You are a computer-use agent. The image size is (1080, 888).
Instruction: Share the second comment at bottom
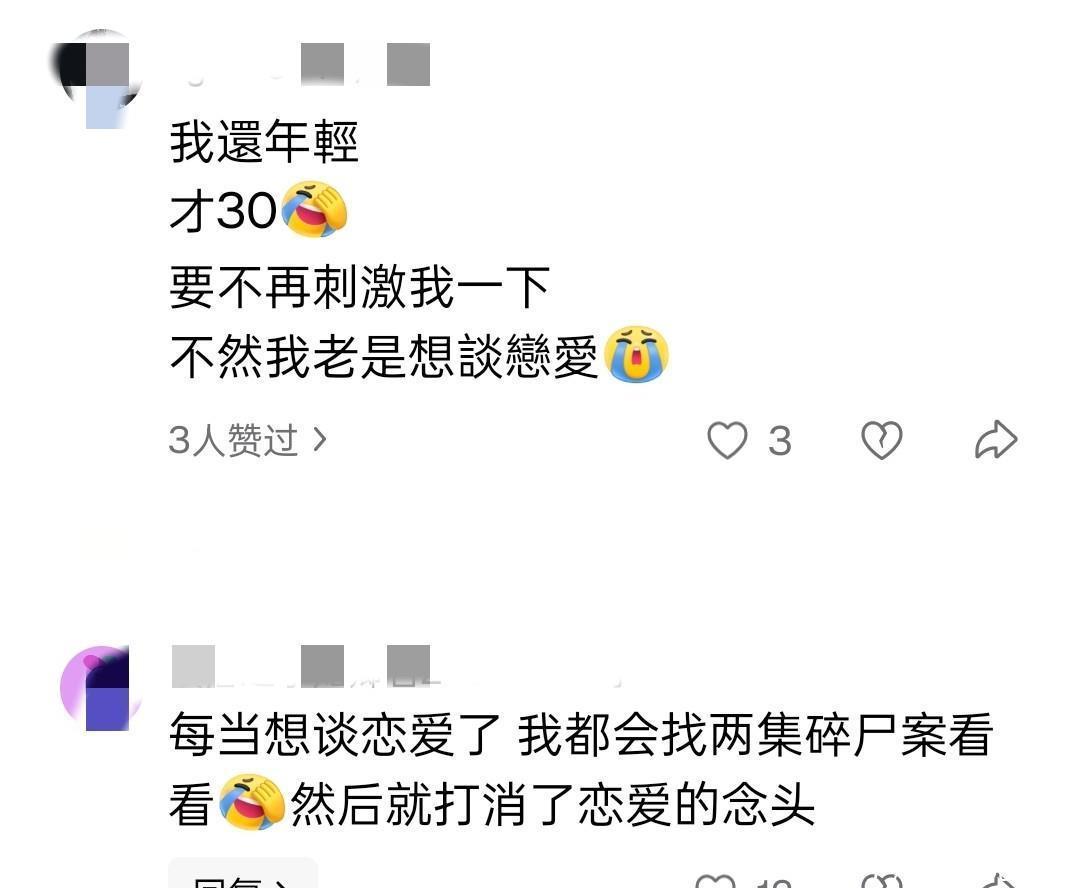(x=997, y=881)
